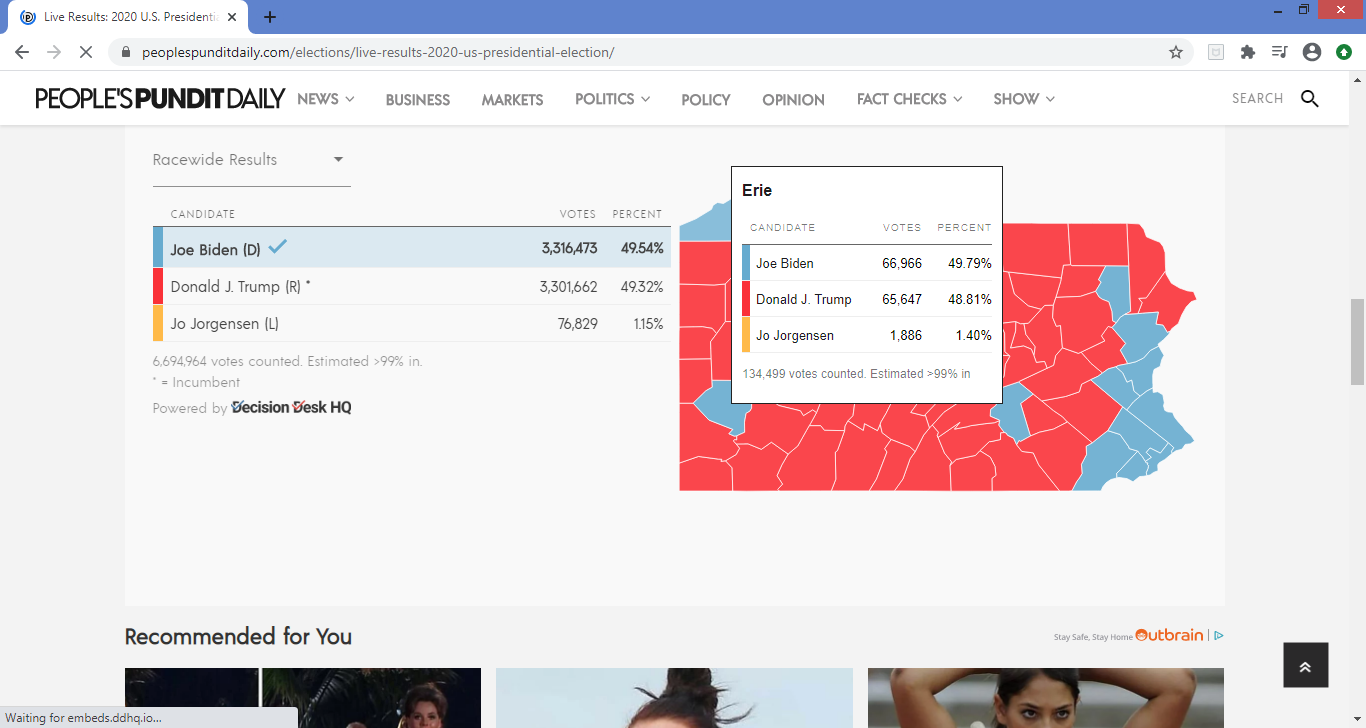Open the Opinion section
Image resolution: width=1366 pixels, height=728 pixels.
click(793, 100)
